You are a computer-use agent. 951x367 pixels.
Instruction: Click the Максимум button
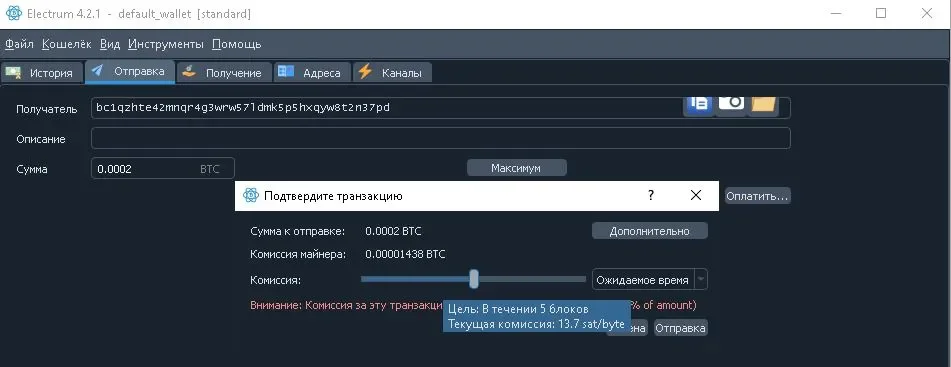[516, 168]
